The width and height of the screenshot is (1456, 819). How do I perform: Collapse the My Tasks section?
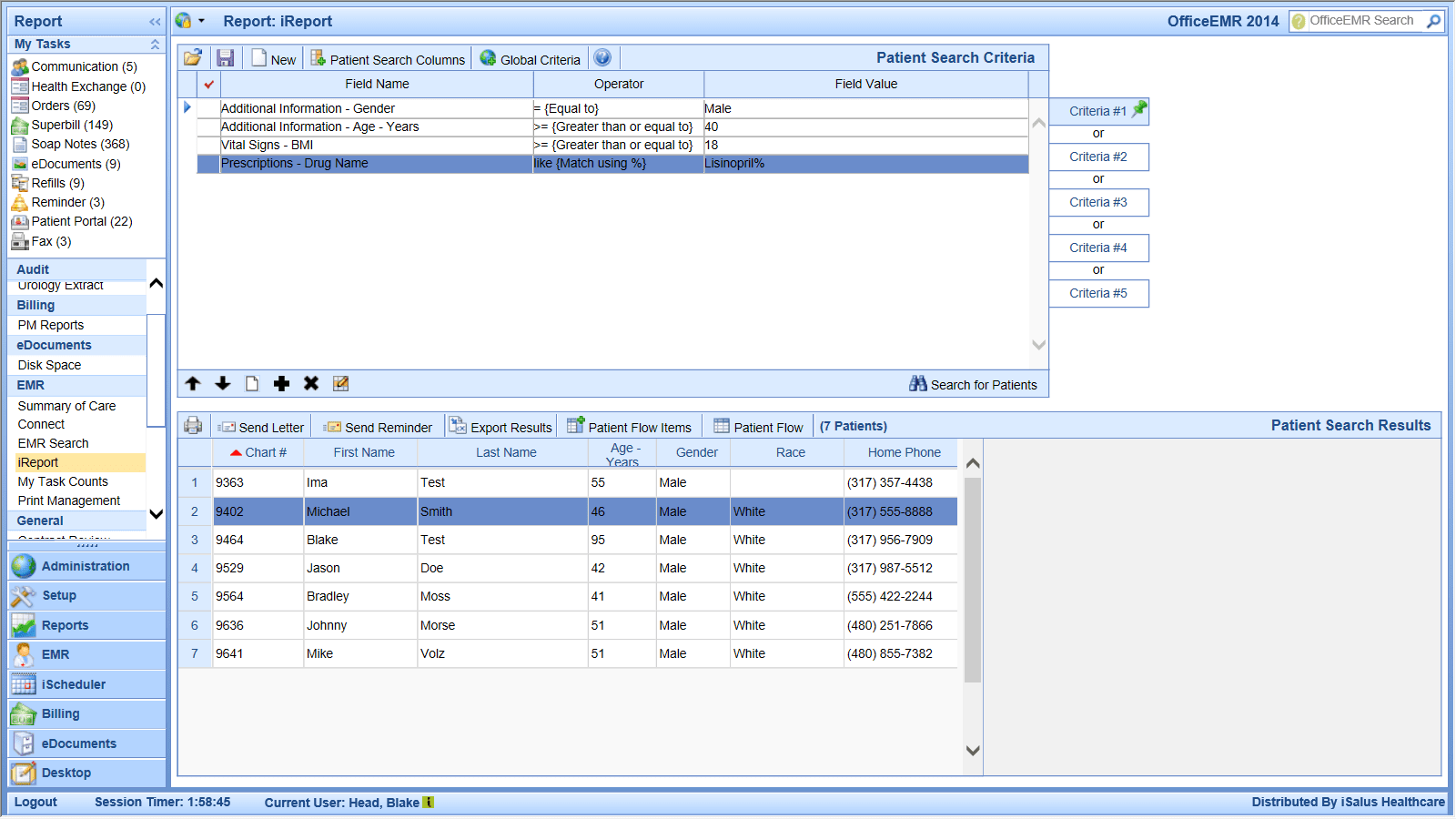(155, 44)
